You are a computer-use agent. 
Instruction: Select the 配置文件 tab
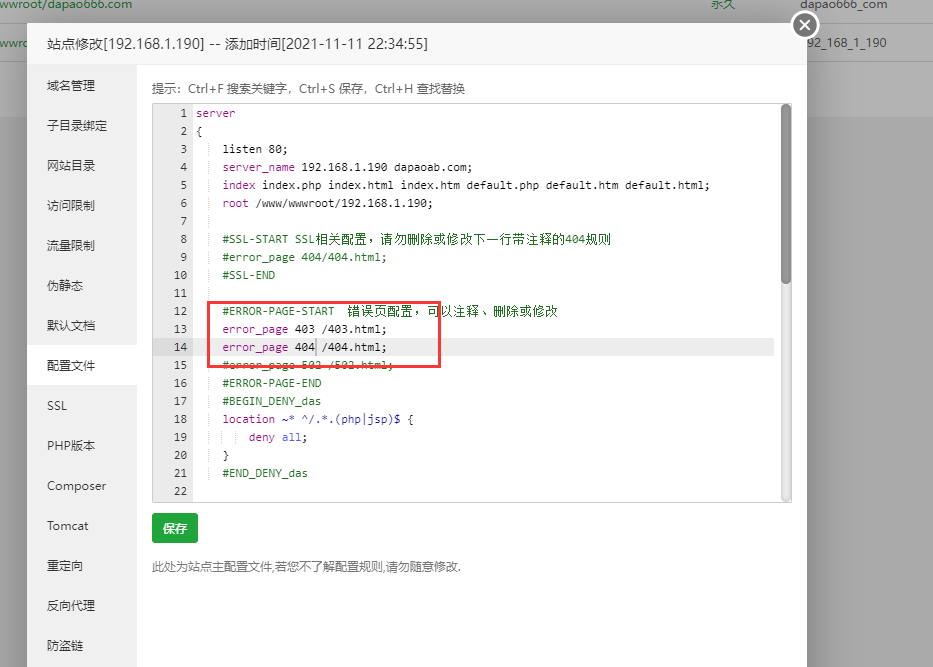(x=71, y=365)
